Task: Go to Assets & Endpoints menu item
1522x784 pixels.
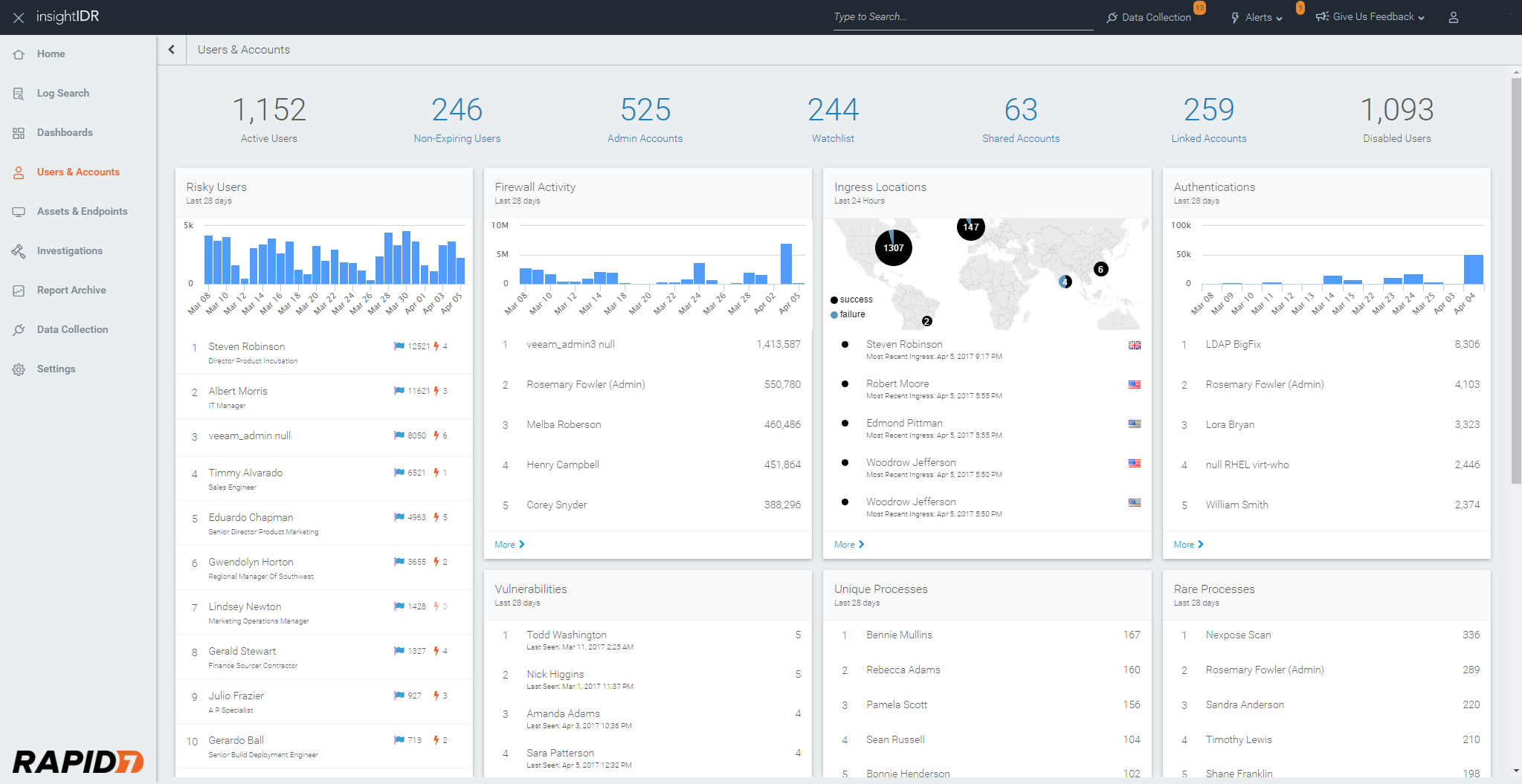Action: [82, 212]
